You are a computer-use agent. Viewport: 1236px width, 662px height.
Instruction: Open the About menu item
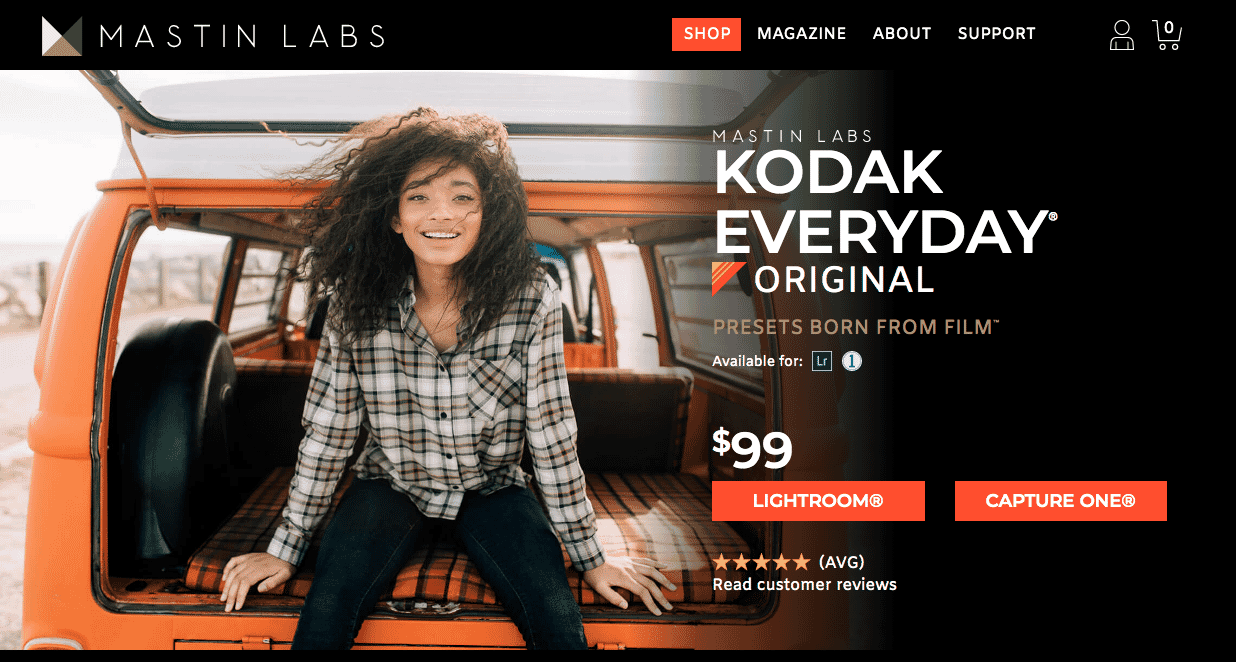point(902,34)
